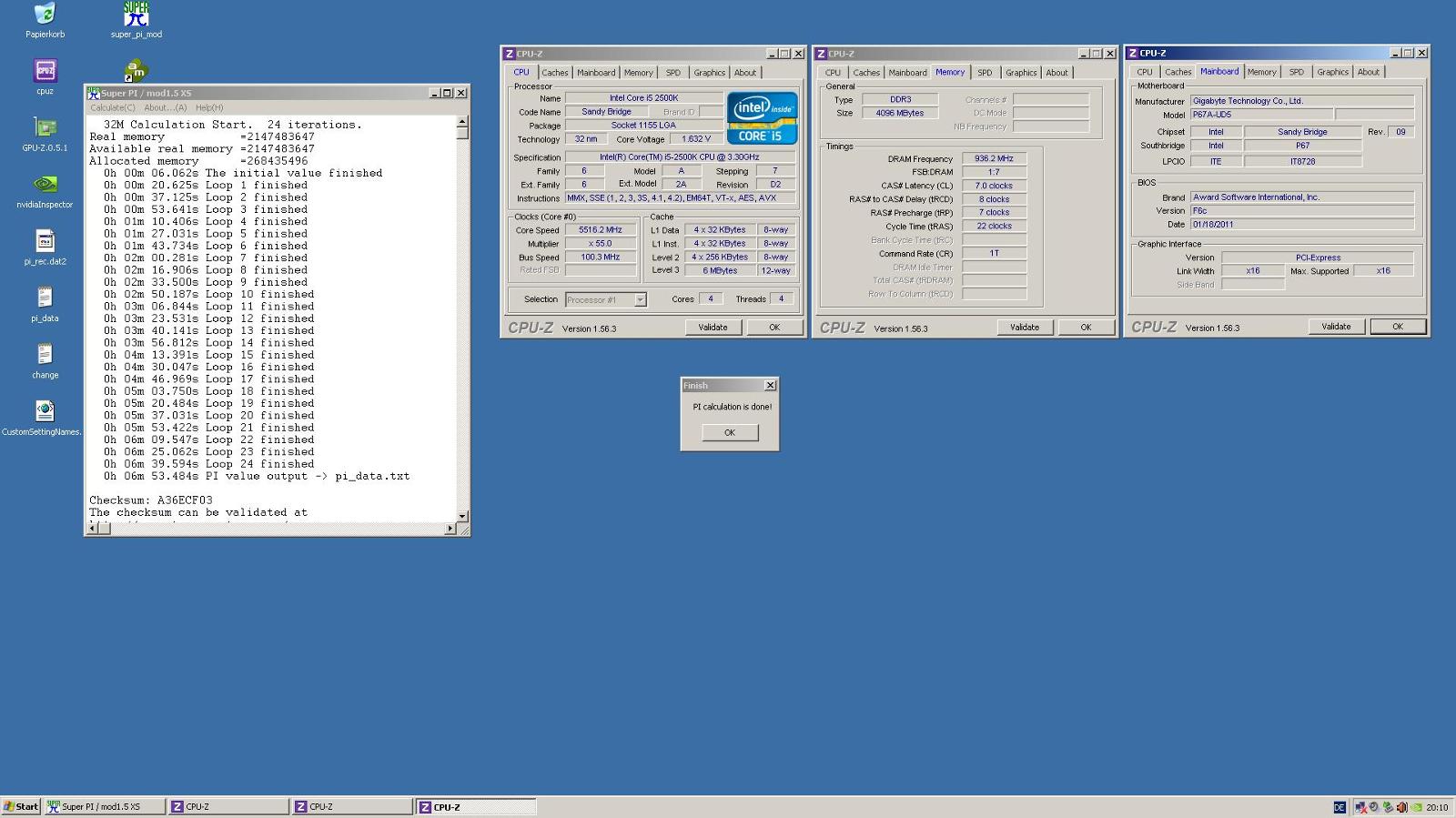
Task: Click the BIOS Date value 01/18/2011
Action: (1302, 224)
